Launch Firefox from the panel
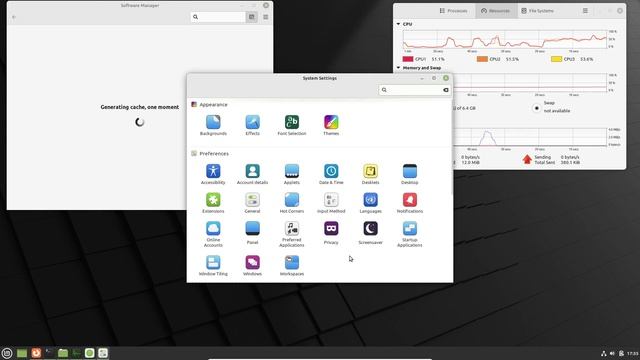This screenshot has height=360, width=640. click(36, 353)
